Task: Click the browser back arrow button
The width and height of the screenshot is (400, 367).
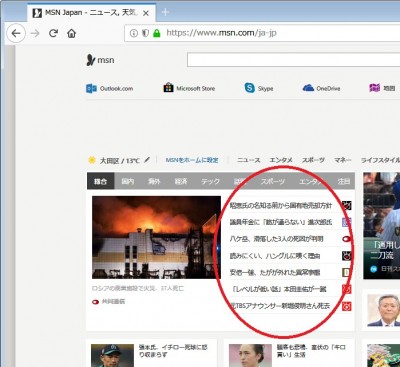Action: pos(16,33)
